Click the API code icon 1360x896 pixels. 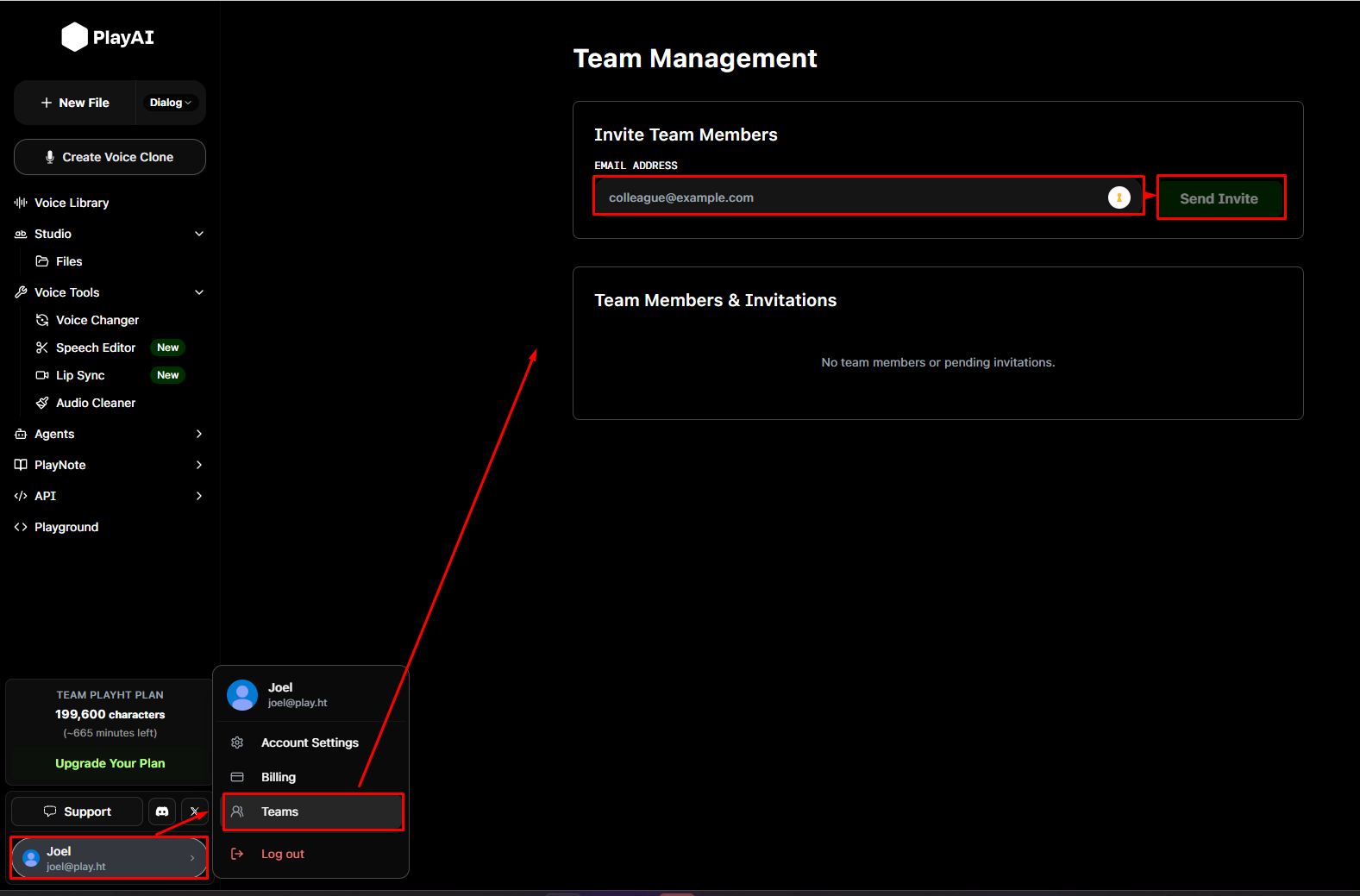pos(21,496)
